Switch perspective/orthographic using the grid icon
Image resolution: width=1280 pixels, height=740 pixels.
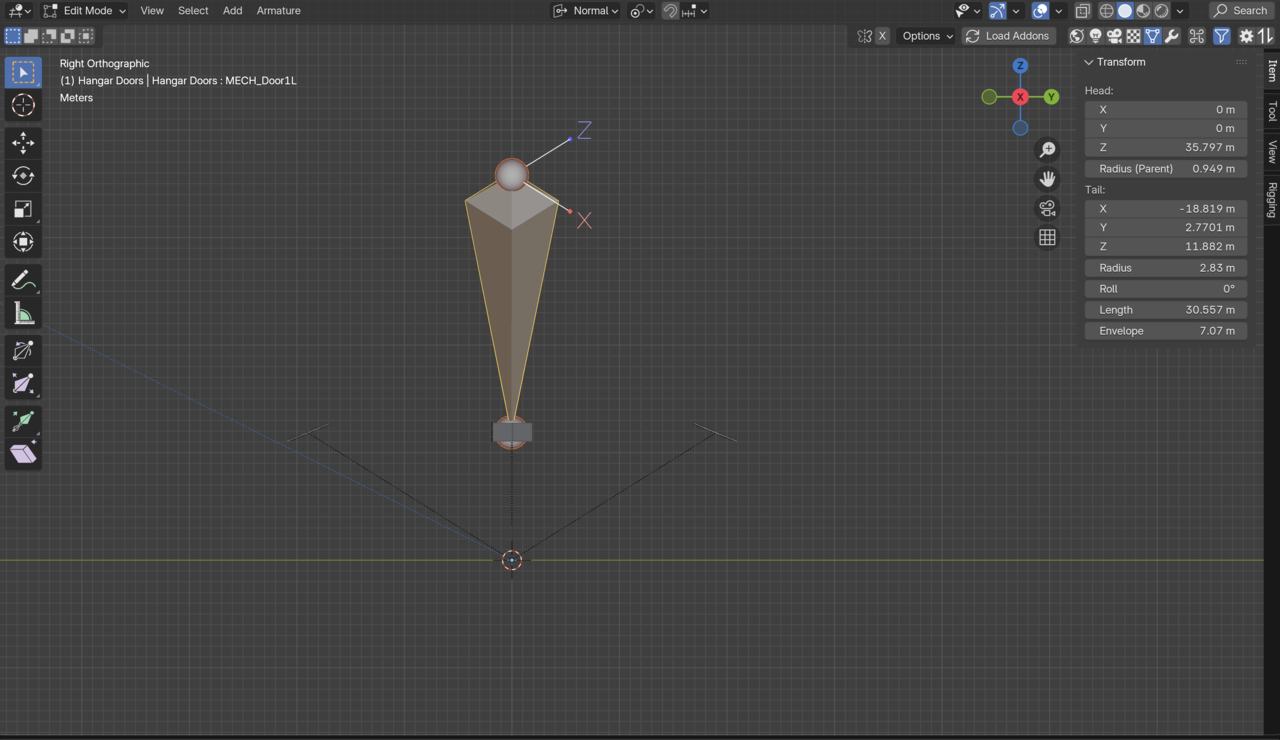click(1047, 238)
